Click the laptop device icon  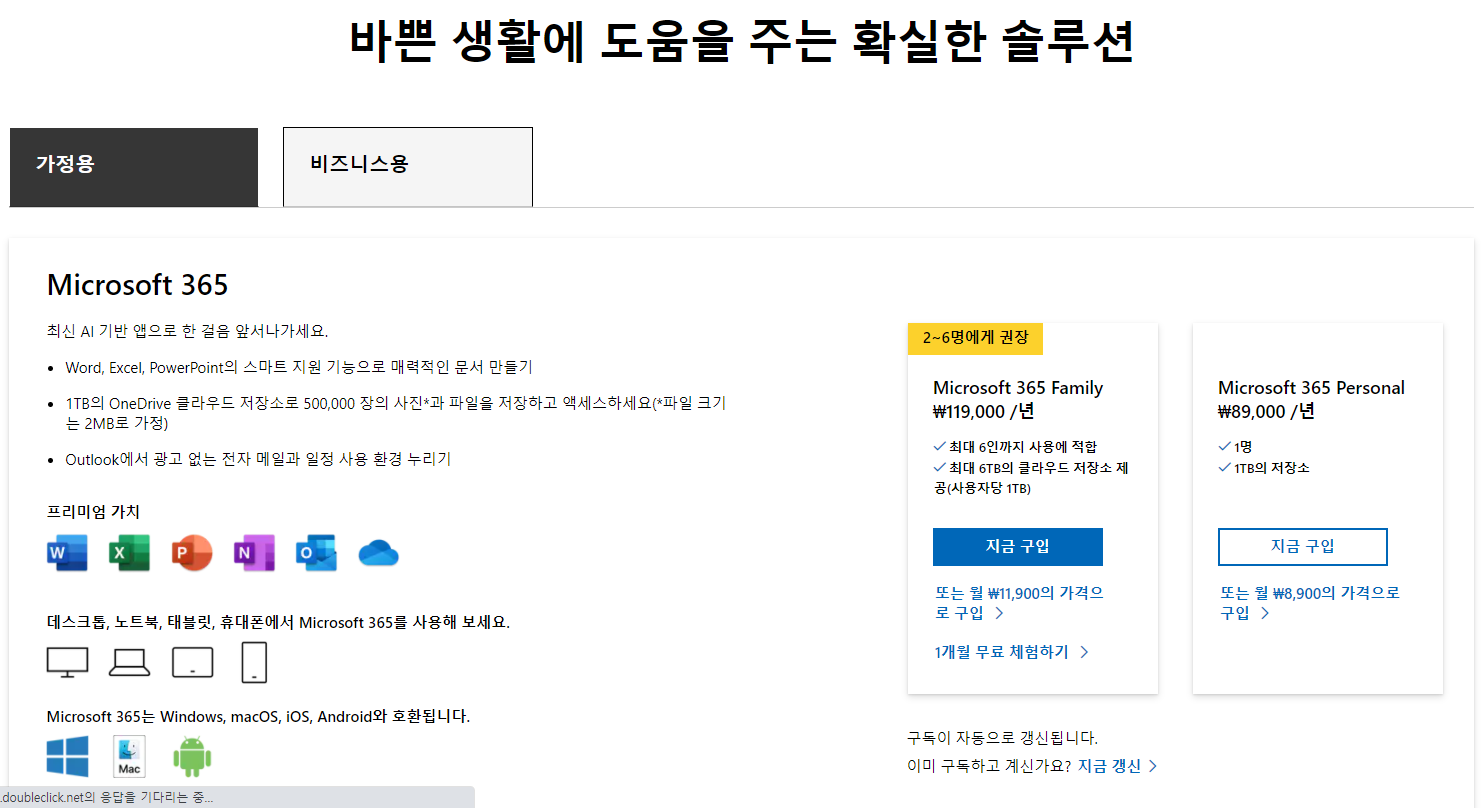[x=129, y=662]
